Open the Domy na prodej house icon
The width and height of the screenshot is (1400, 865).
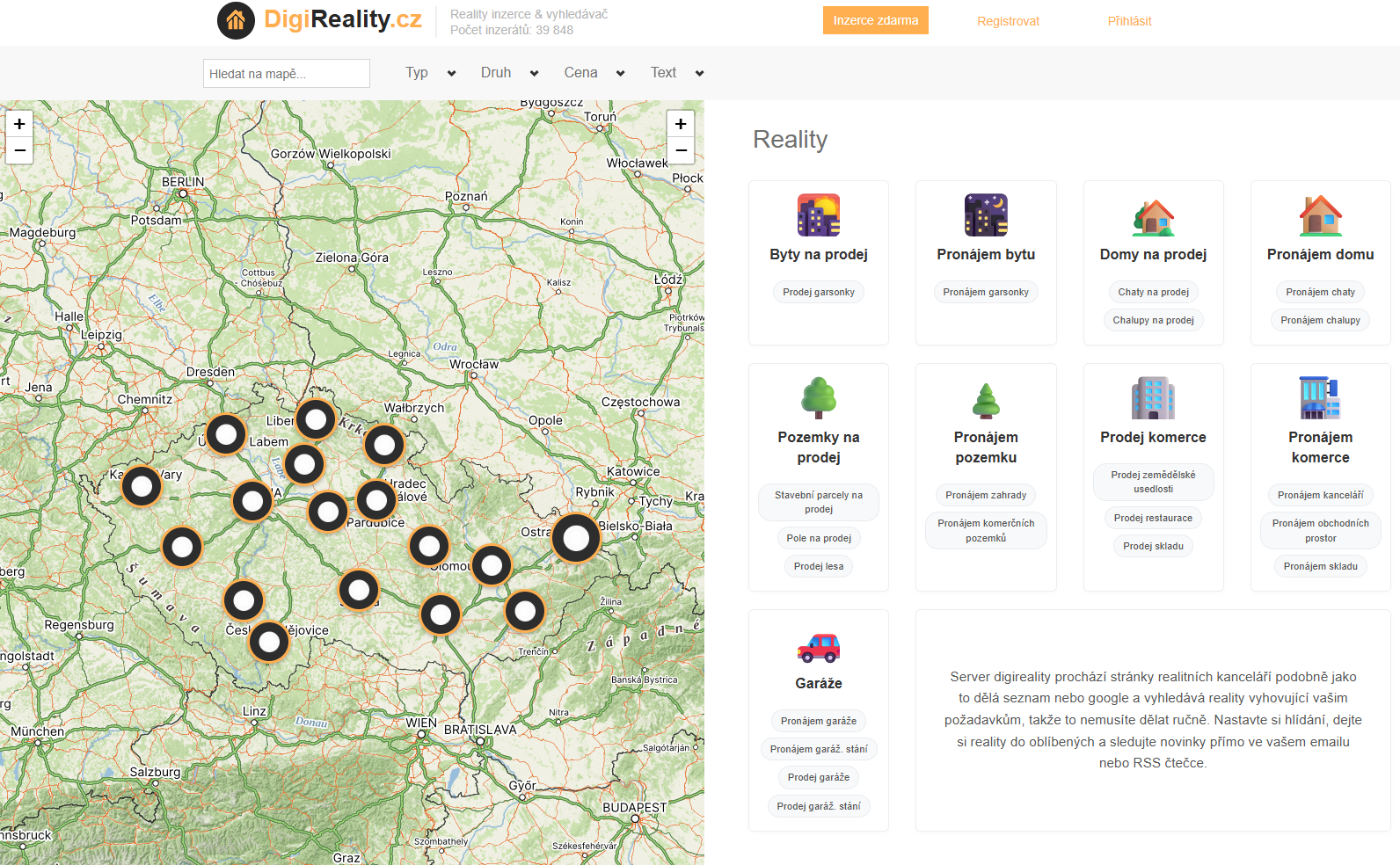1153,215
